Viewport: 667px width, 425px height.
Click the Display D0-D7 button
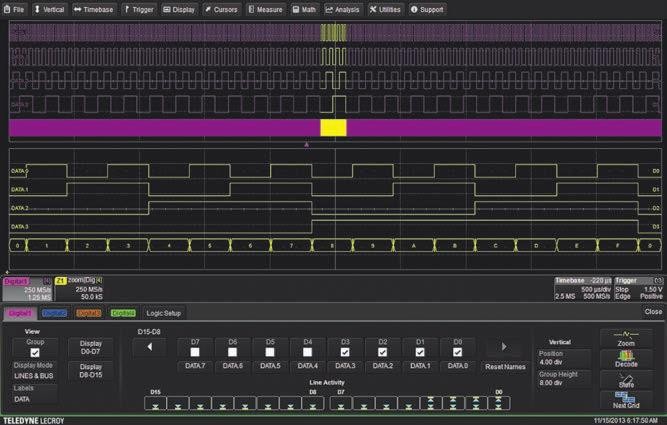[91, 347]
